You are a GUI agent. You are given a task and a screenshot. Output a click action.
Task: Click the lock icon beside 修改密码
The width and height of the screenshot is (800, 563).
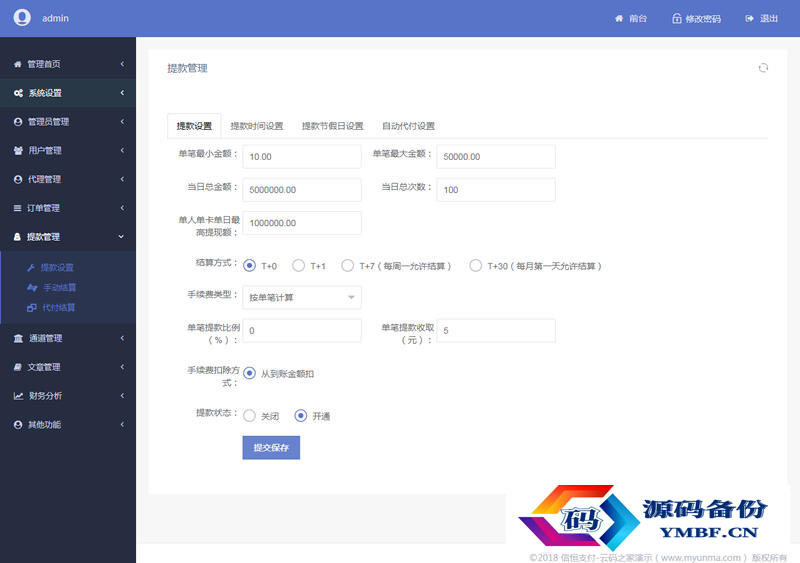click(677, 18)
